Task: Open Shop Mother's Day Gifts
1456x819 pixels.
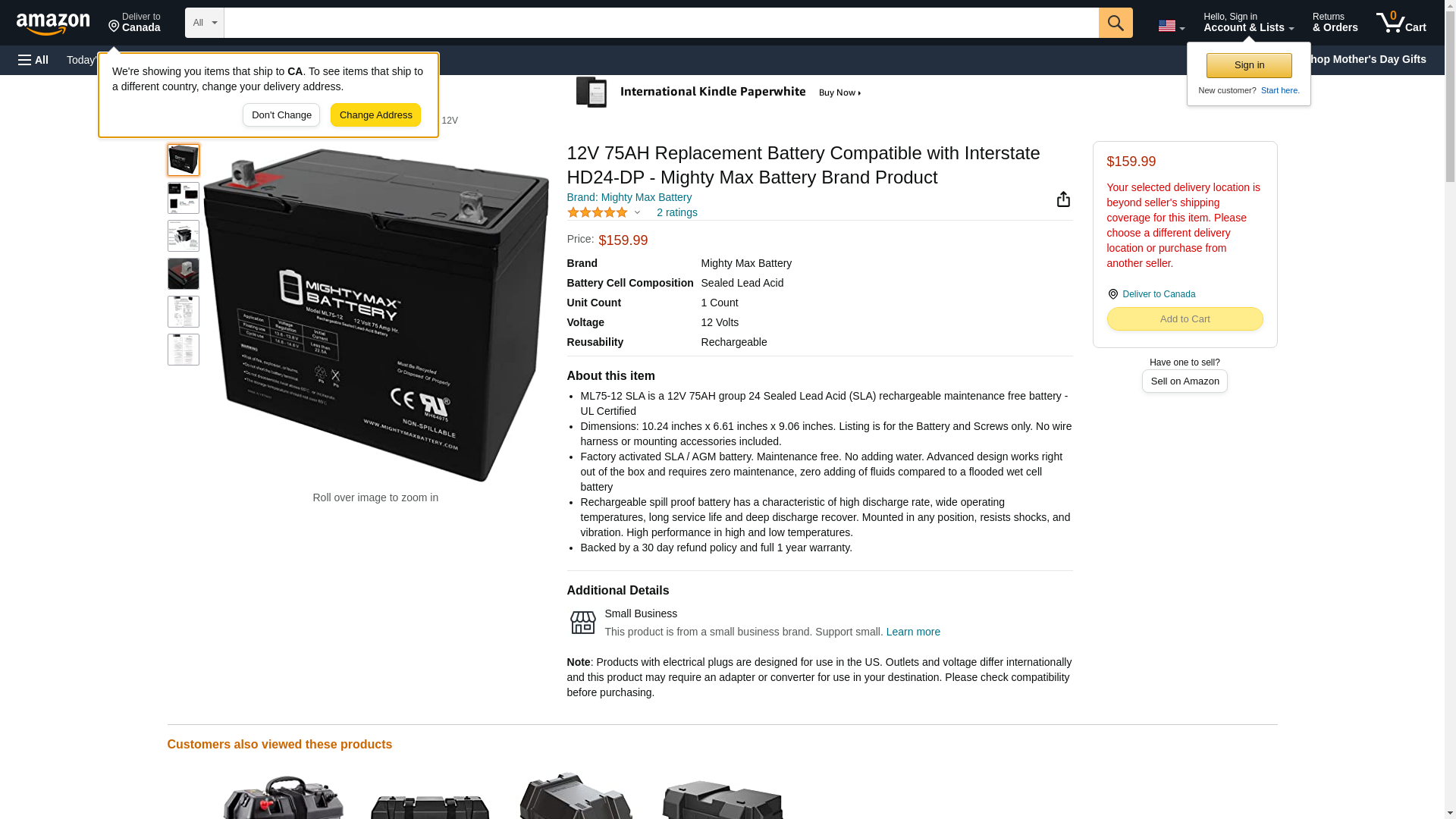Action: click(x=1367, y=59)
